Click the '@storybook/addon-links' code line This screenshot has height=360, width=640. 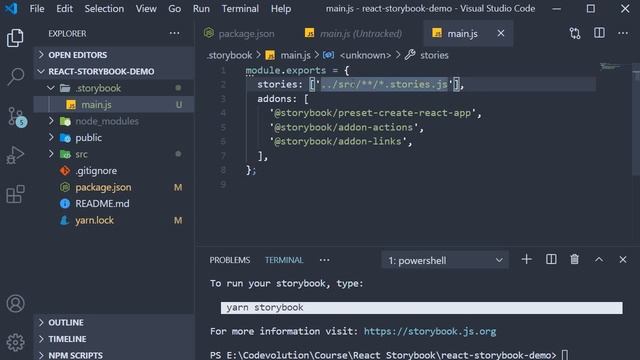pyautogui.click(x=341, y=142)
